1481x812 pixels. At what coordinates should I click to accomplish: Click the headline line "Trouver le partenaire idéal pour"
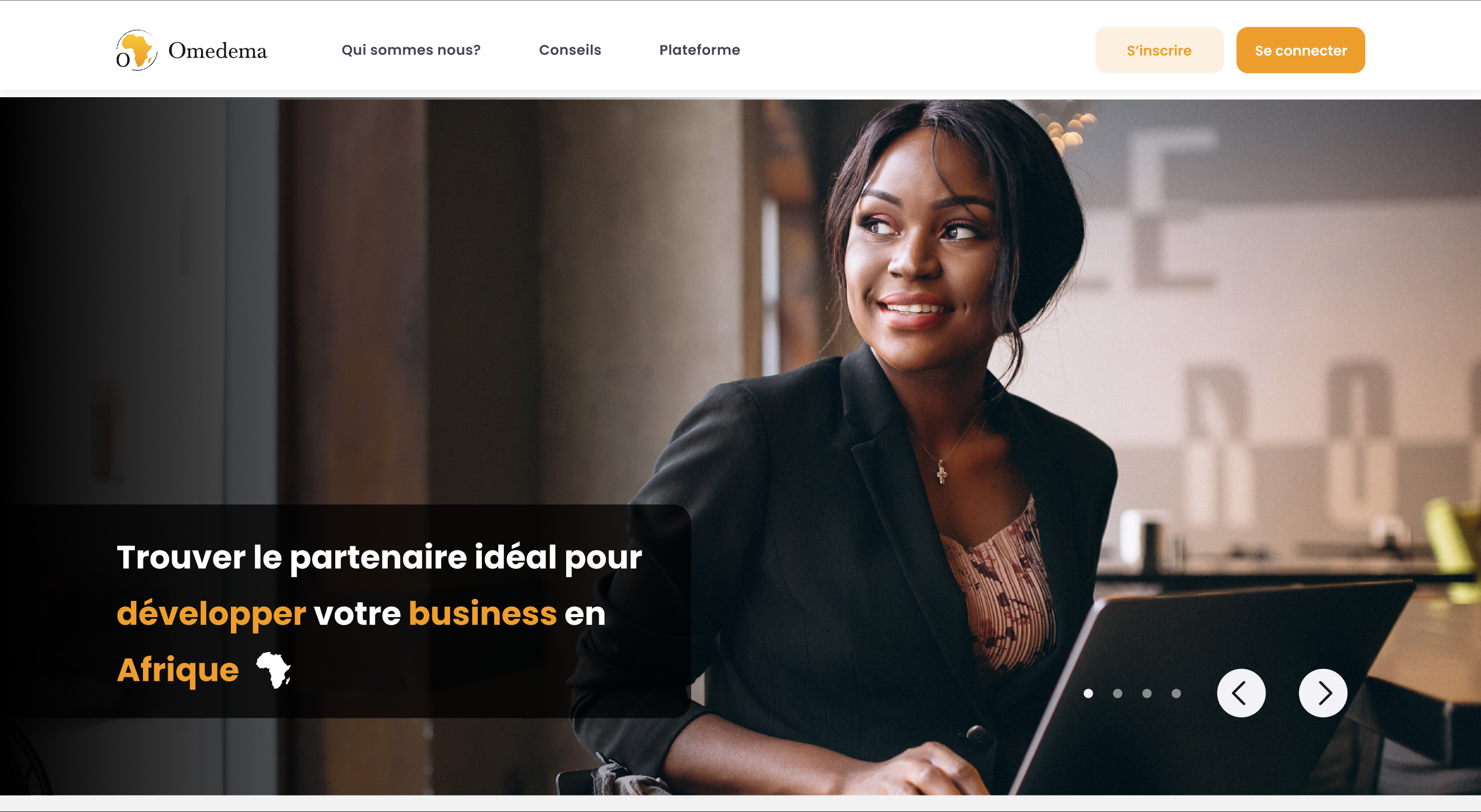[380, 558]
